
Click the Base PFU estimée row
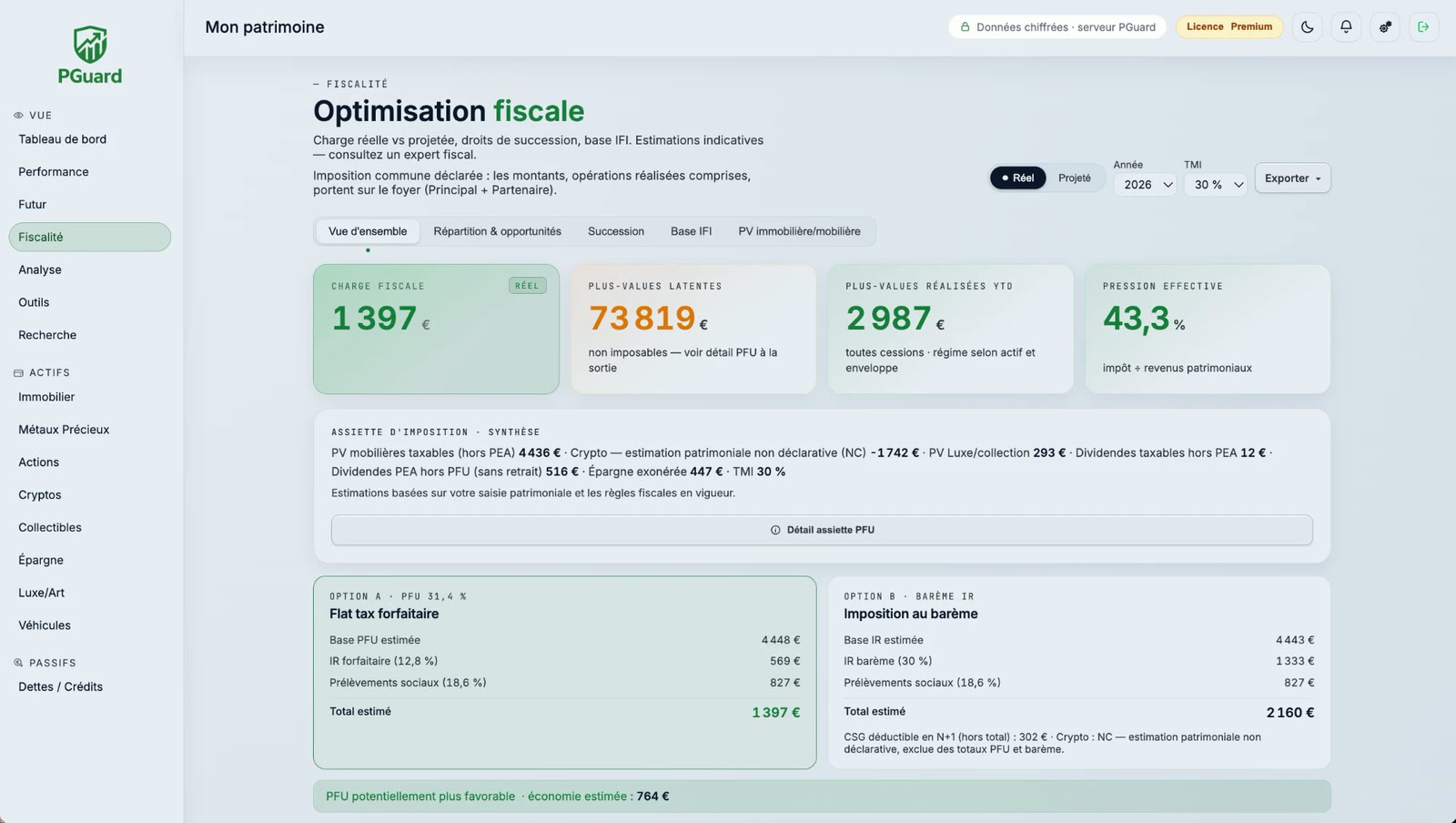564,640
